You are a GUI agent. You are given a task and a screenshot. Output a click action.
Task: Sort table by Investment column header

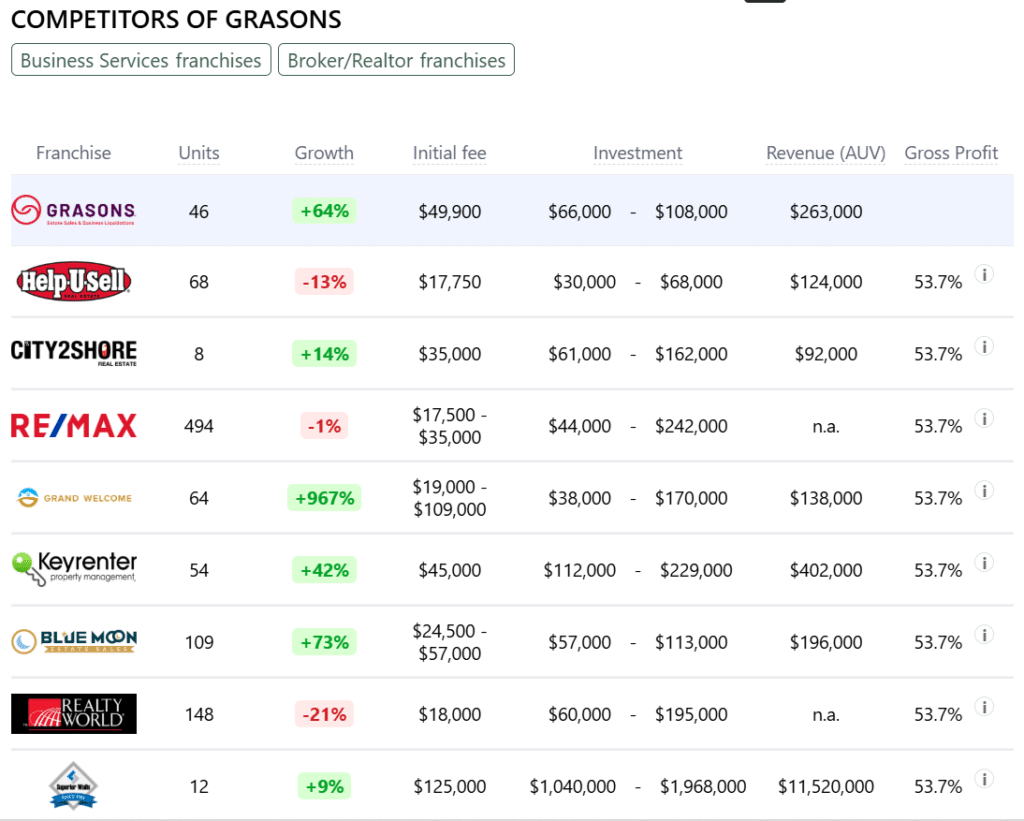click(x=637, y=153)
